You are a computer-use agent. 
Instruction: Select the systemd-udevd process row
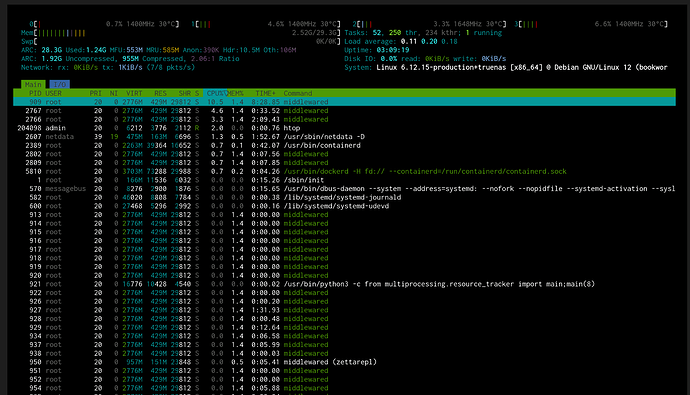click(x=344, y=206)
